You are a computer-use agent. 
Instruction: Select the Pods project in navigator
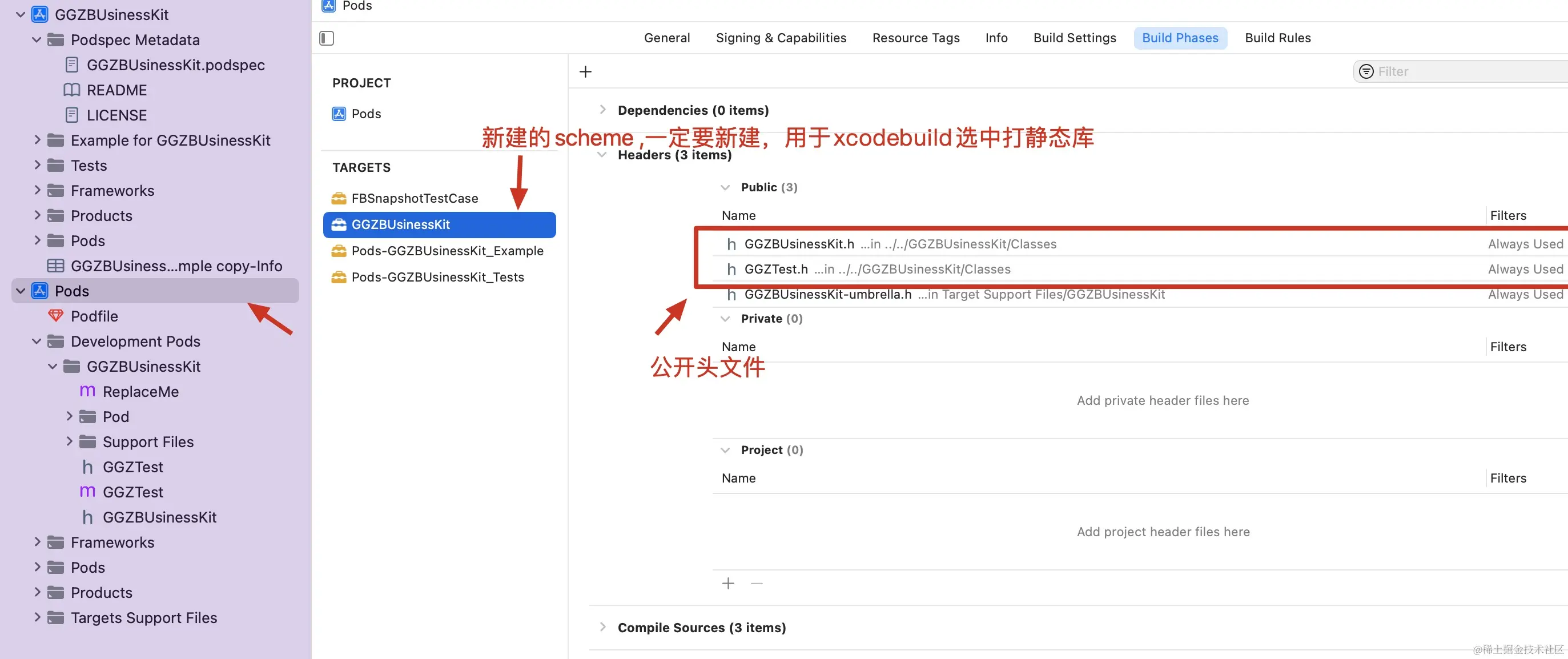(x=155, y=291)
